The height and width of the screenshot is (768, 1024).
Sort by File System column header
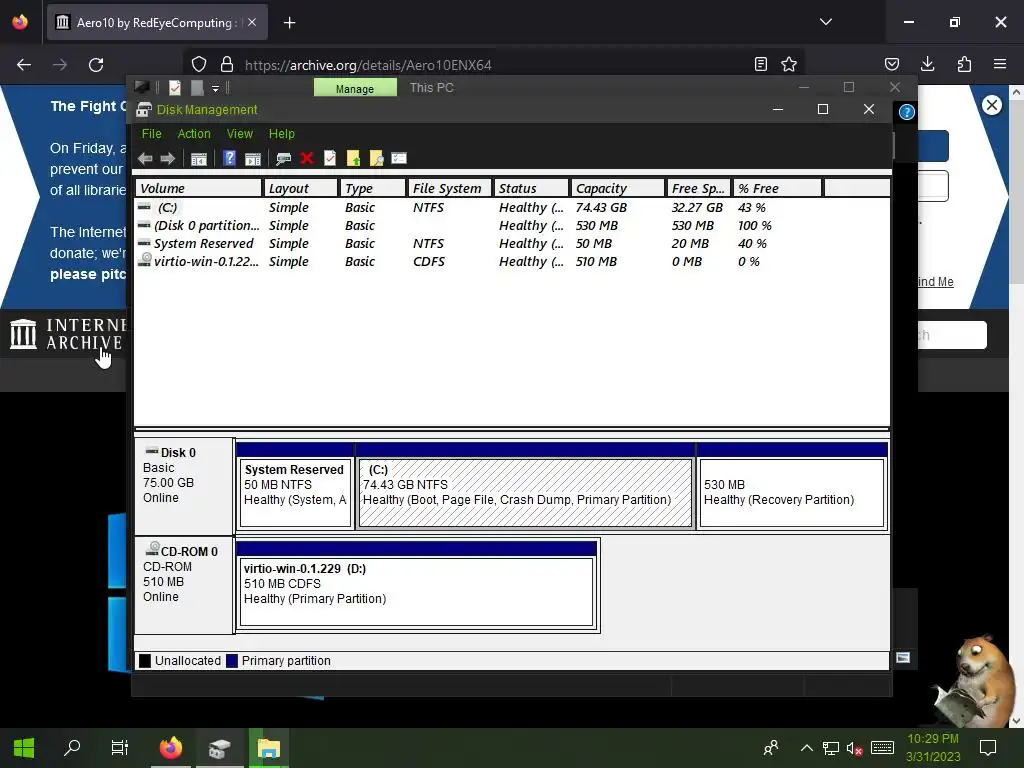[x=449, y=188]
